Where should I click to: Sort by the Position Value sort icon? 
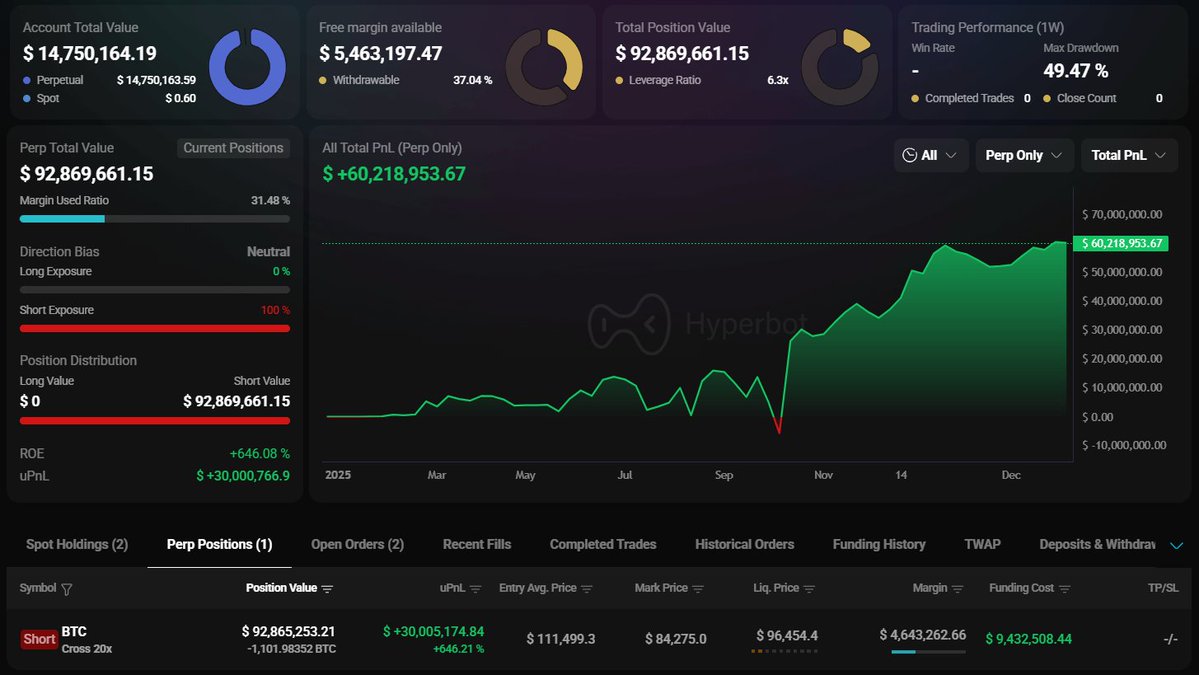(x=327, y=589)
